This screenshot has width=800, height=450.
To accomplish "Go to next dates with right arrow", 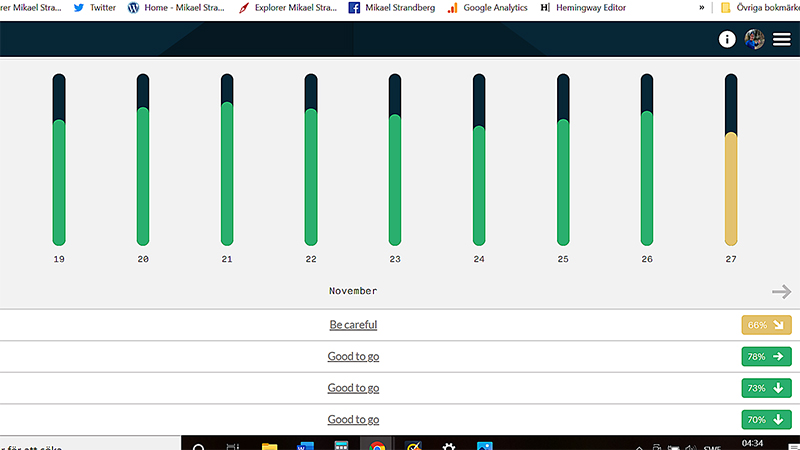I will [x=781, y=291].
